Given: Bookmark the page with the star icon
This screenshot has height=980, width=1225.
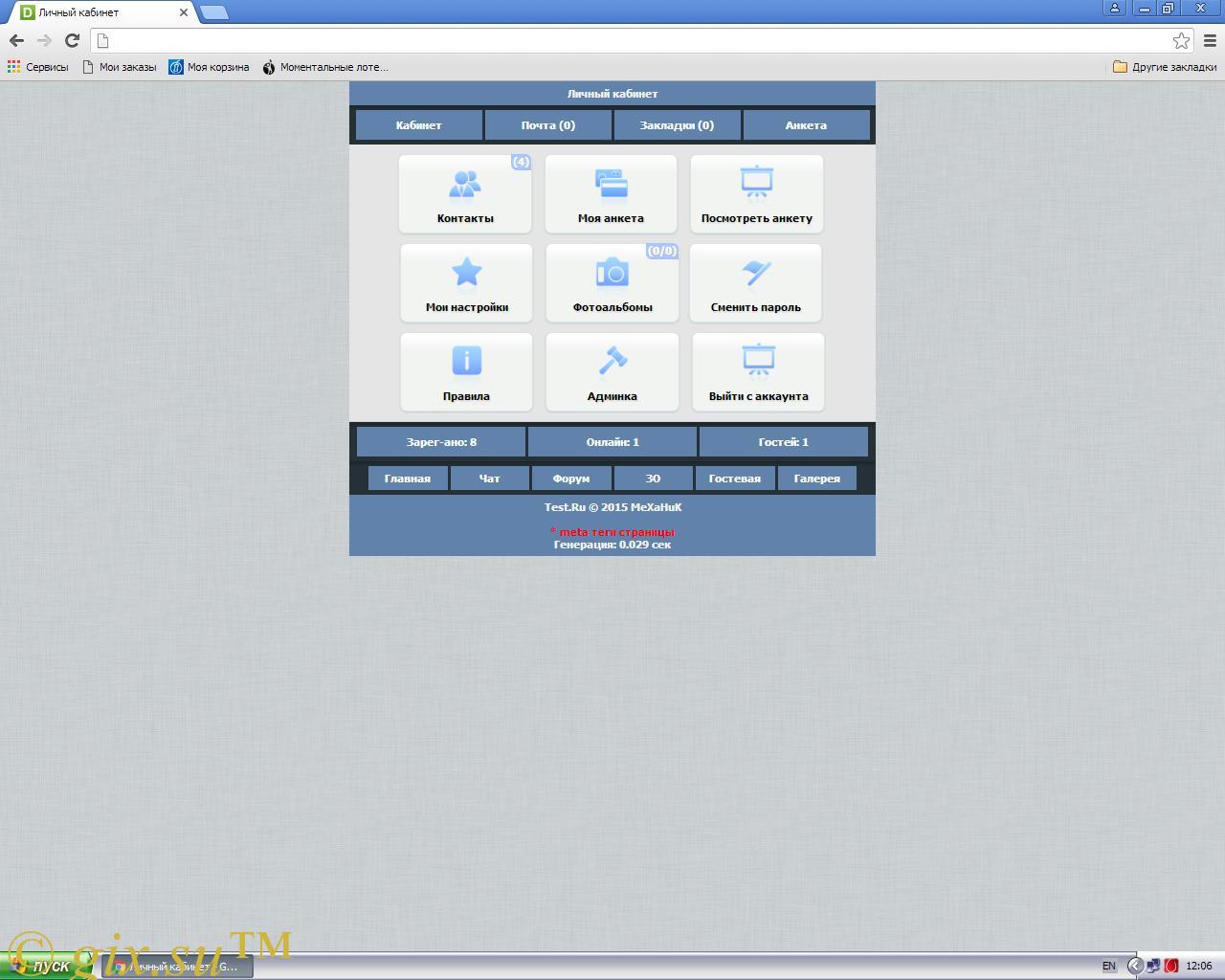Looking at the screenshot, I should 1181,40.
